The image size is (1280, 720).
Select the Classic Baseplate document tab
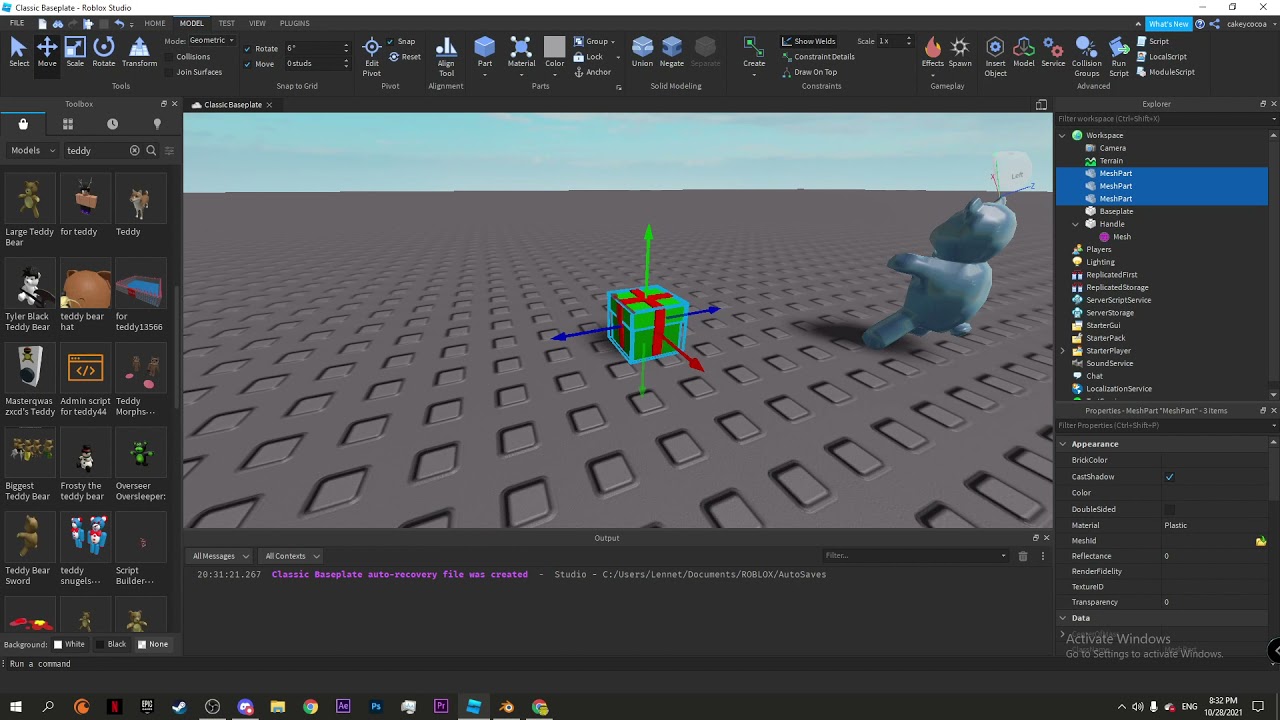pyautogui.click(x=232, y=105)
